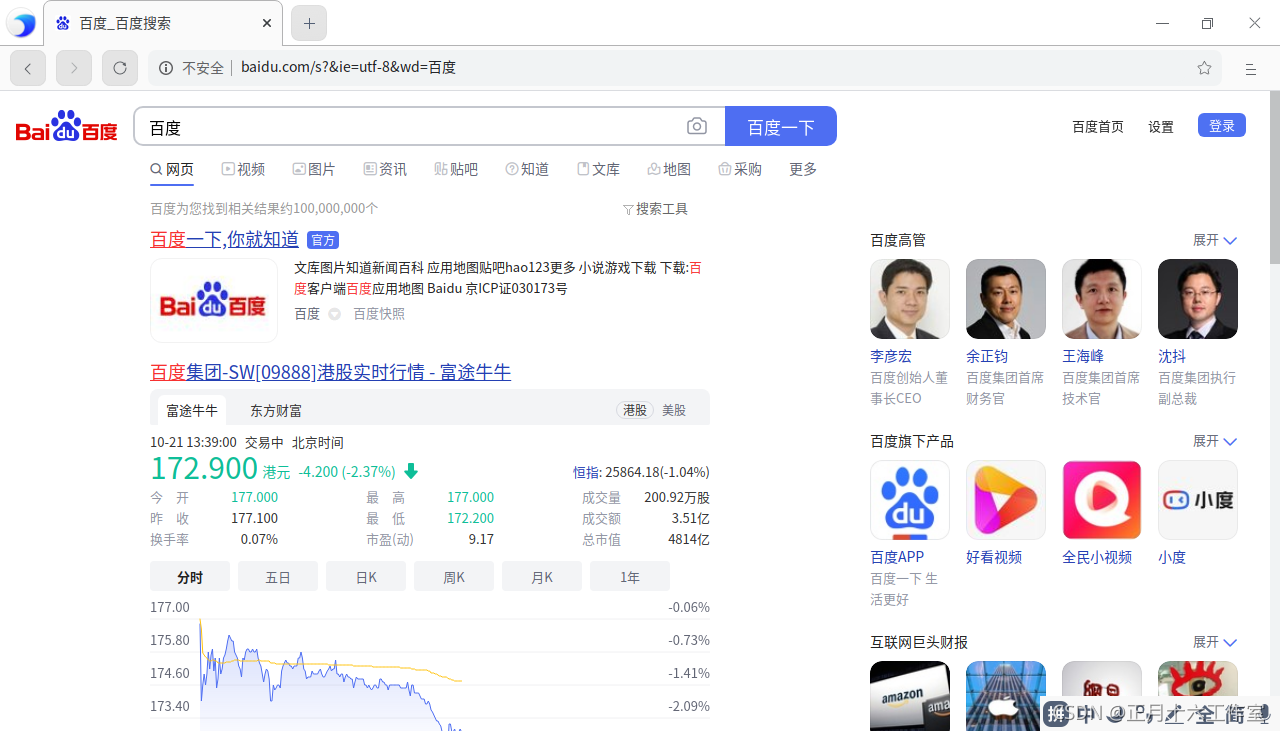This screenshot has height=731, width=1280.
Task: Click the stock intraday price chart line
Action: pyautogui.click(x=330, y=674)
